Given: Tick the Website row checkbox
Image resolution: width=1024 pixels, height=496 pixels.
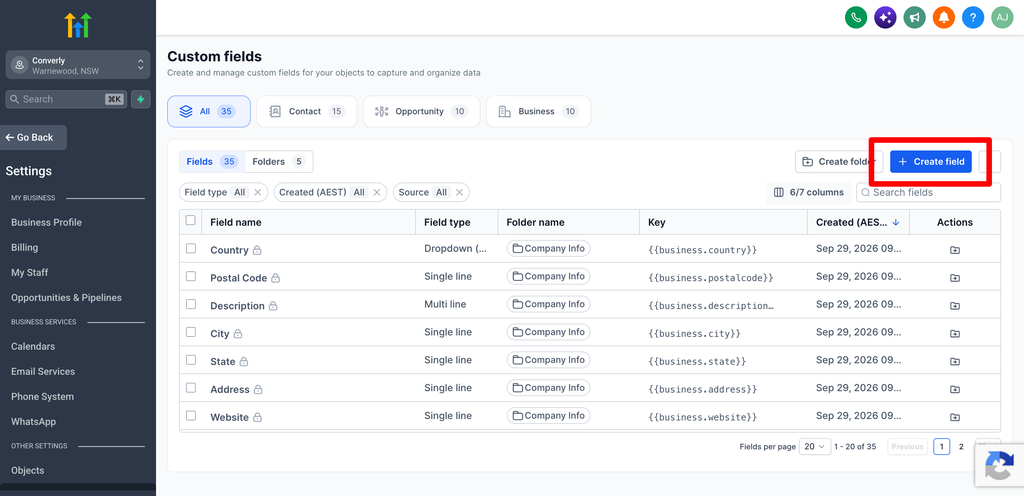Looking at the screenshot, I should click(191, 415).
